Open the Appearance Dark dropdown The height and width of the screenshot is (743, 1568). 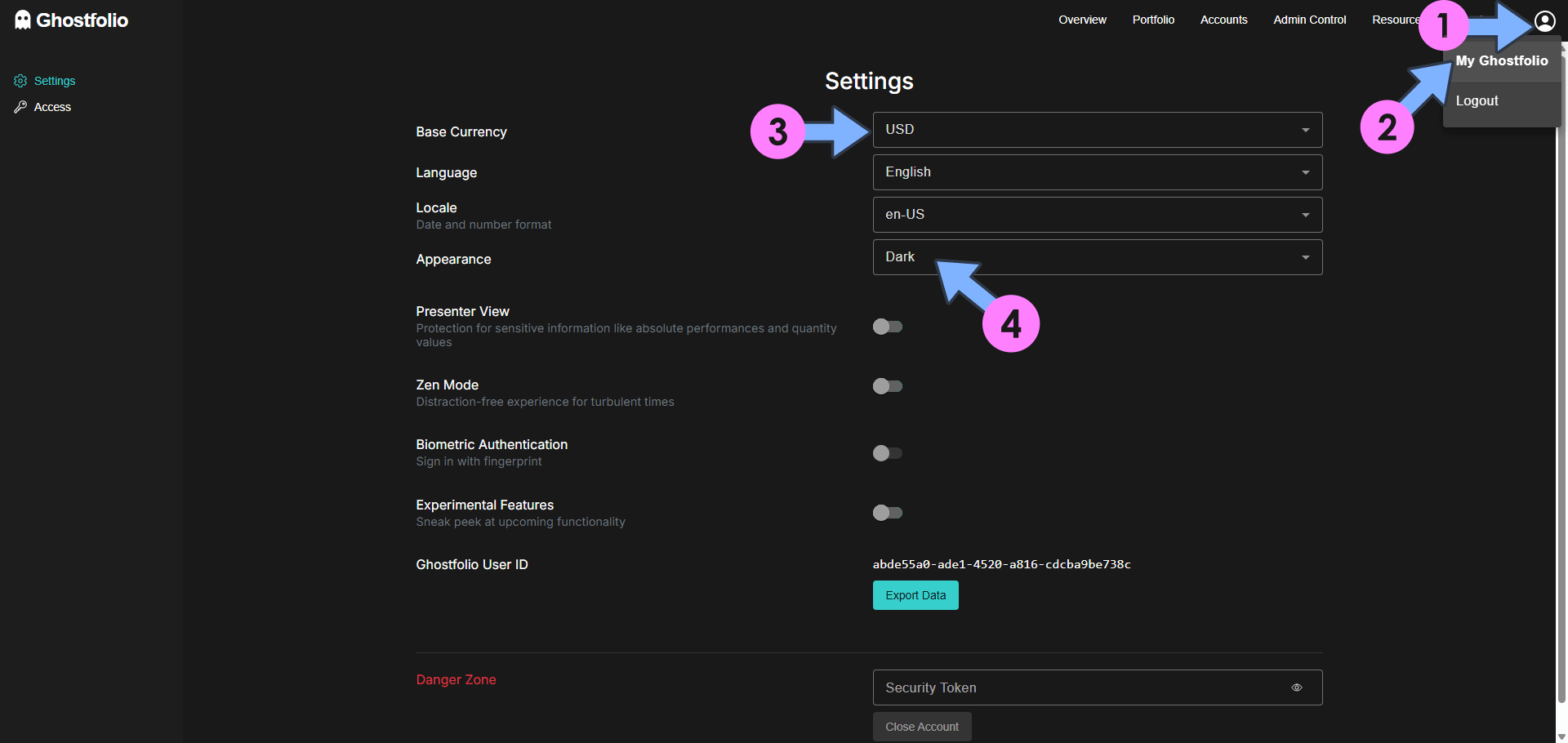click(x=1097, y=257)
